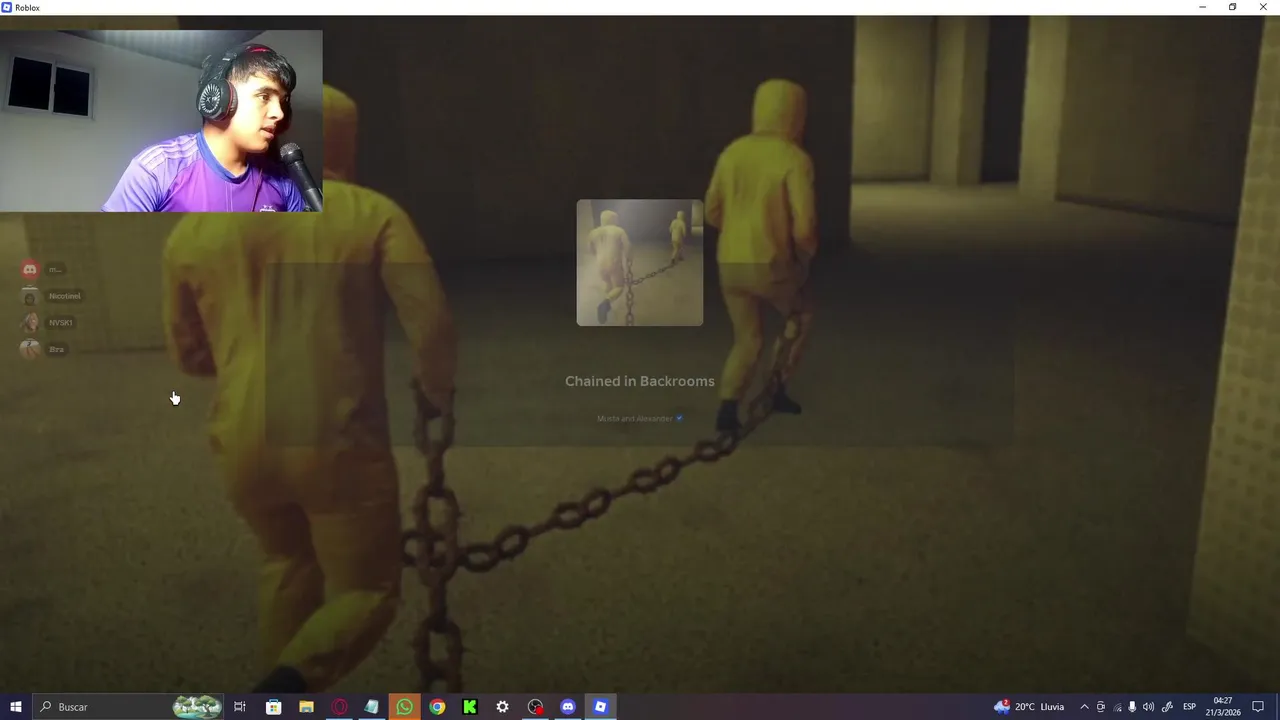The width and height of the screenshot is (1280, 720).
Task: Expand hidden system tray icons
Action: tap(1084, 707)
